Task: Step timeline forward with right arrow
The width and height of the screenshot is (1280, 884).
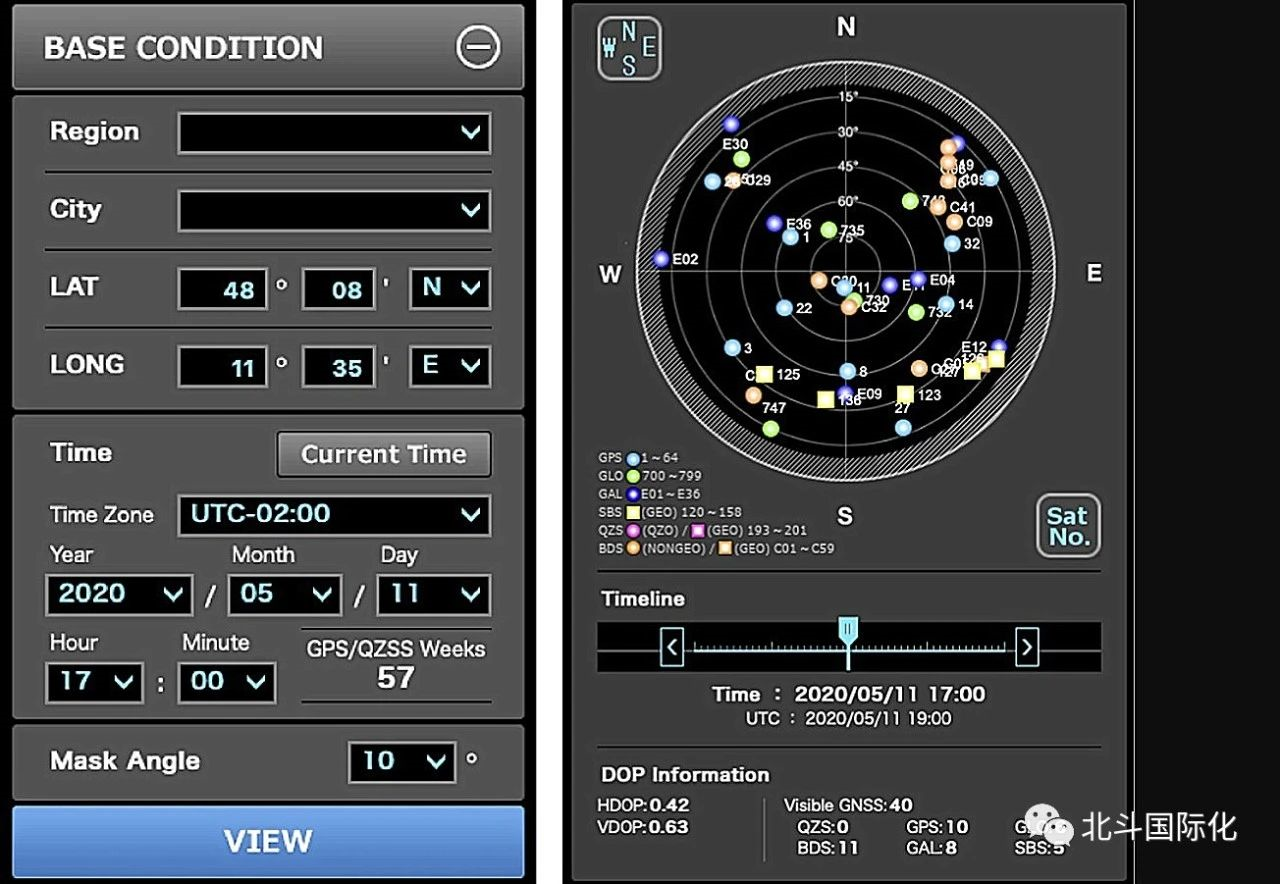Action: (1026, 648)
